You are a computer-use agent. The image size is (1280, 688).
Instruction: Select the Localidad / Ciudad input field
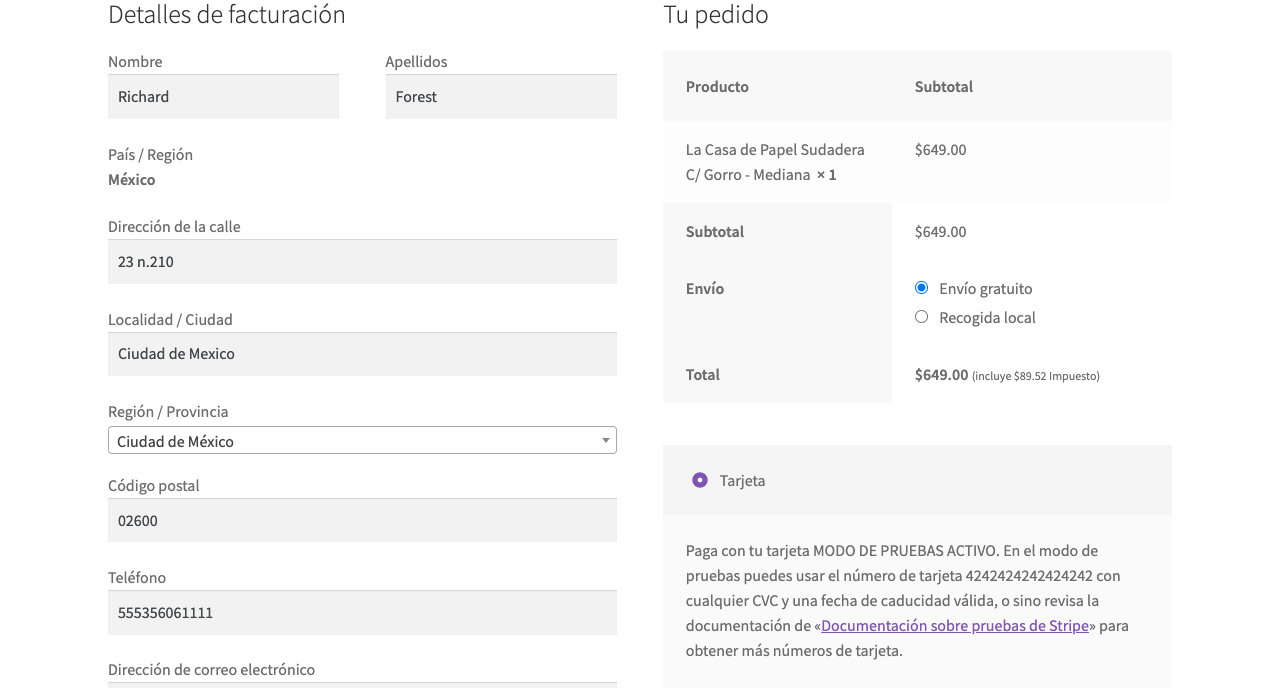pyautogui.click(x=362, y=354)
